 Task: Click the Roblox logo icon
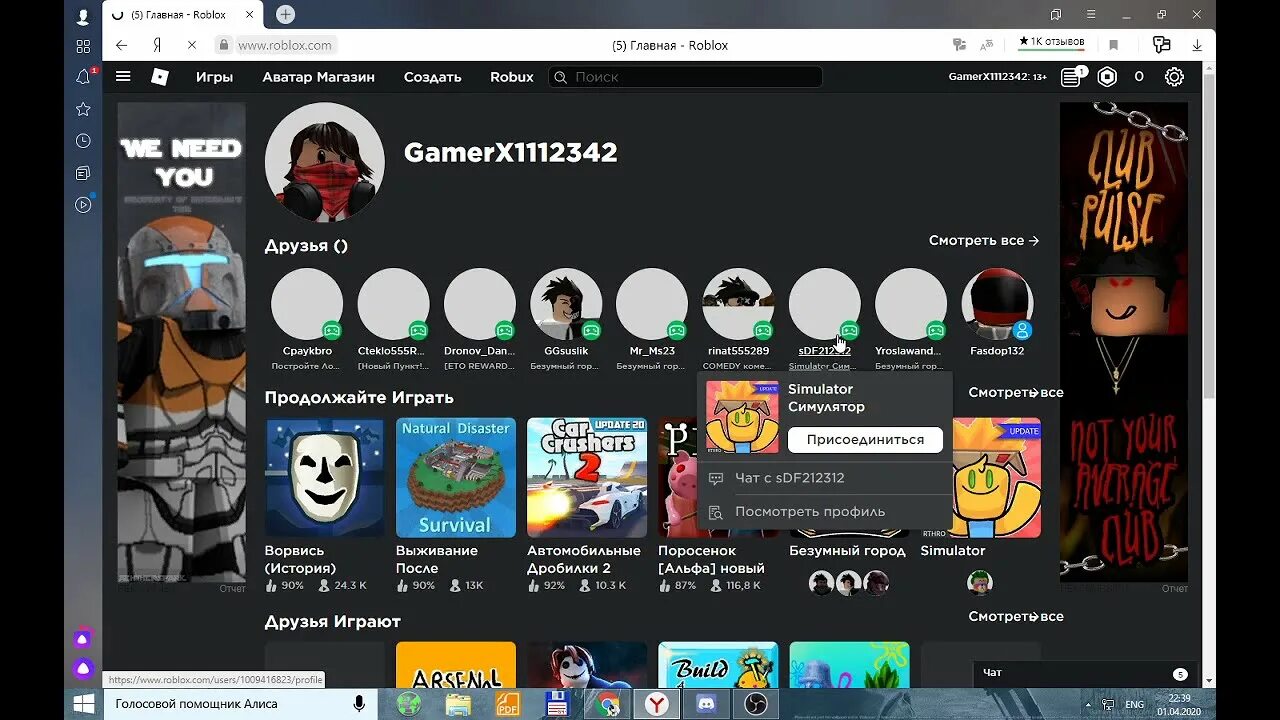(x=160, y=77)
